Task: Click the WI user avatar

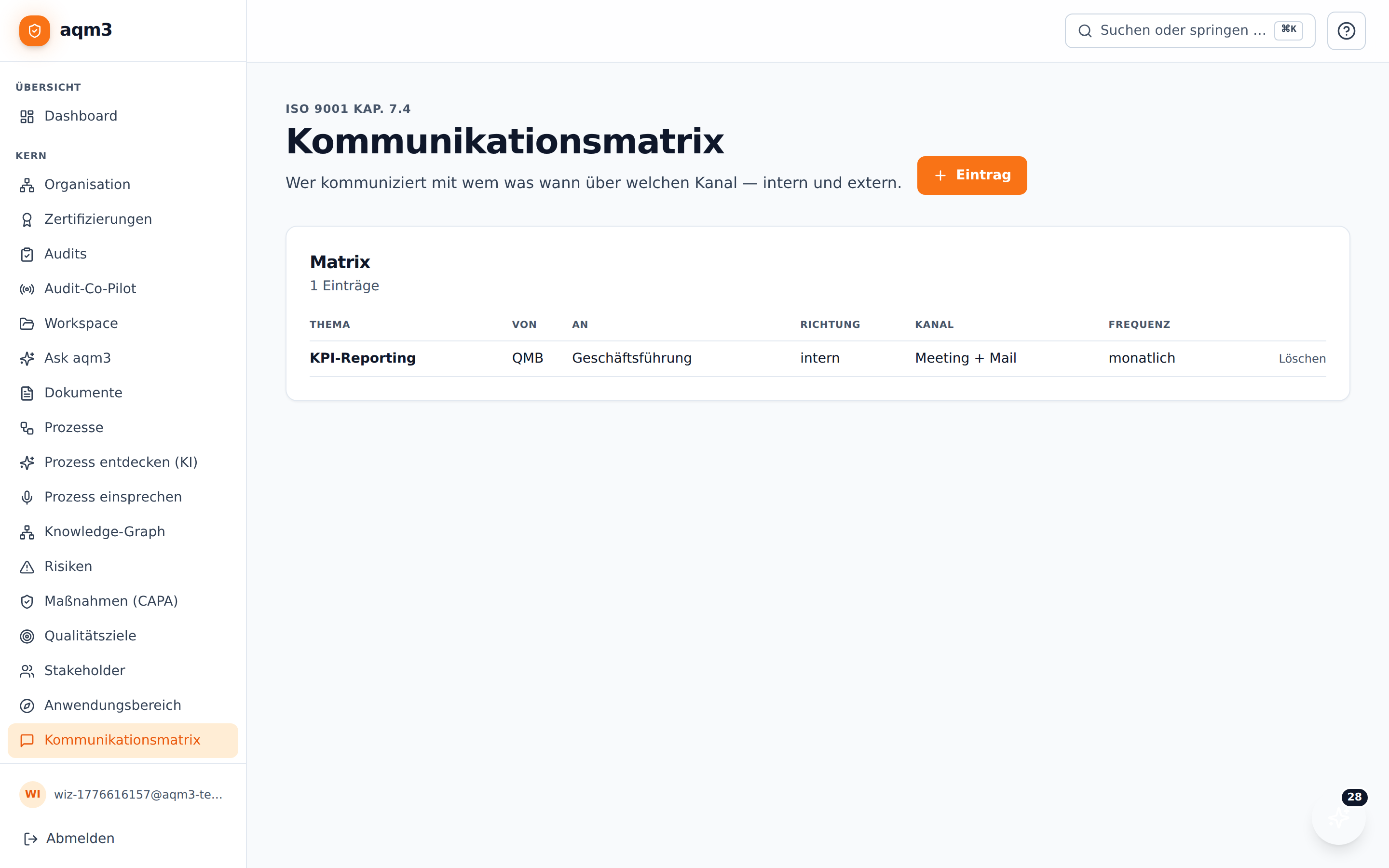Action: click(x=33, y=795)
